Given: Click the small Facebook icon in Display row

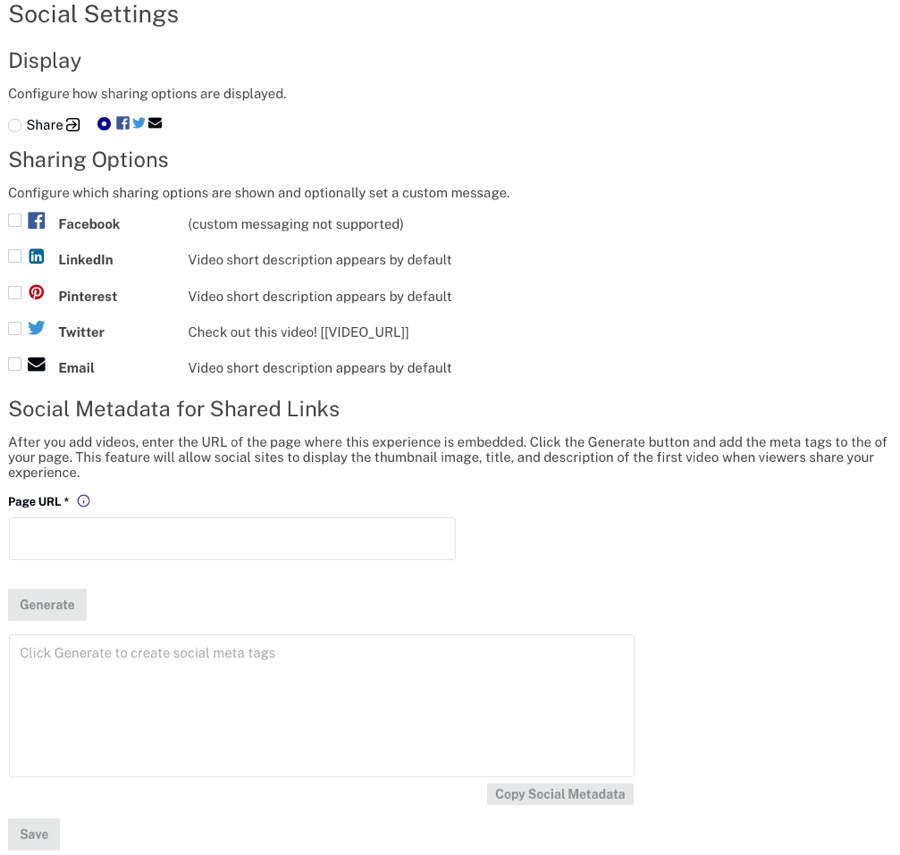Looking at the screenshot, I should pos(123,123).
